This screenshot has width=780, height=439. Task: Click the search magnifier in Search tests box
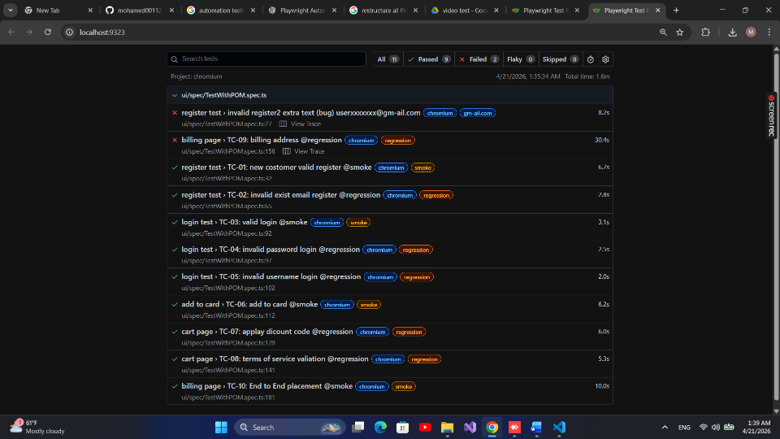coord(174,59)
